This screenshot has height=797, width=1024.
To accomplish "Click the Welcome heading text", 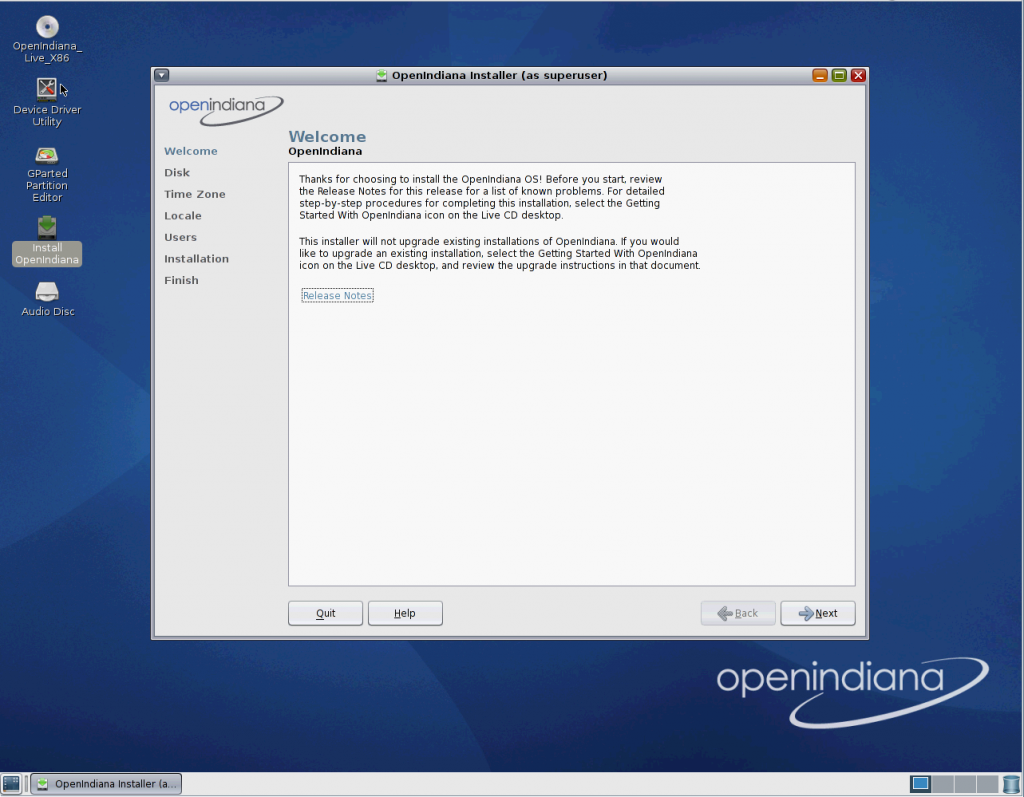I will coord(327,137).
